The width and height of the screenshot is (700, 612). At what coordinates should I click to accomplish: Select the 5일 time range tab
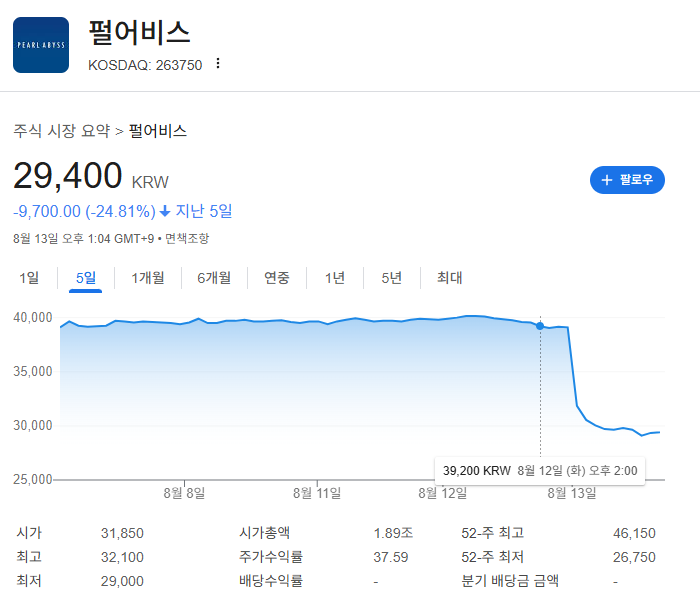tap(86, 278)
